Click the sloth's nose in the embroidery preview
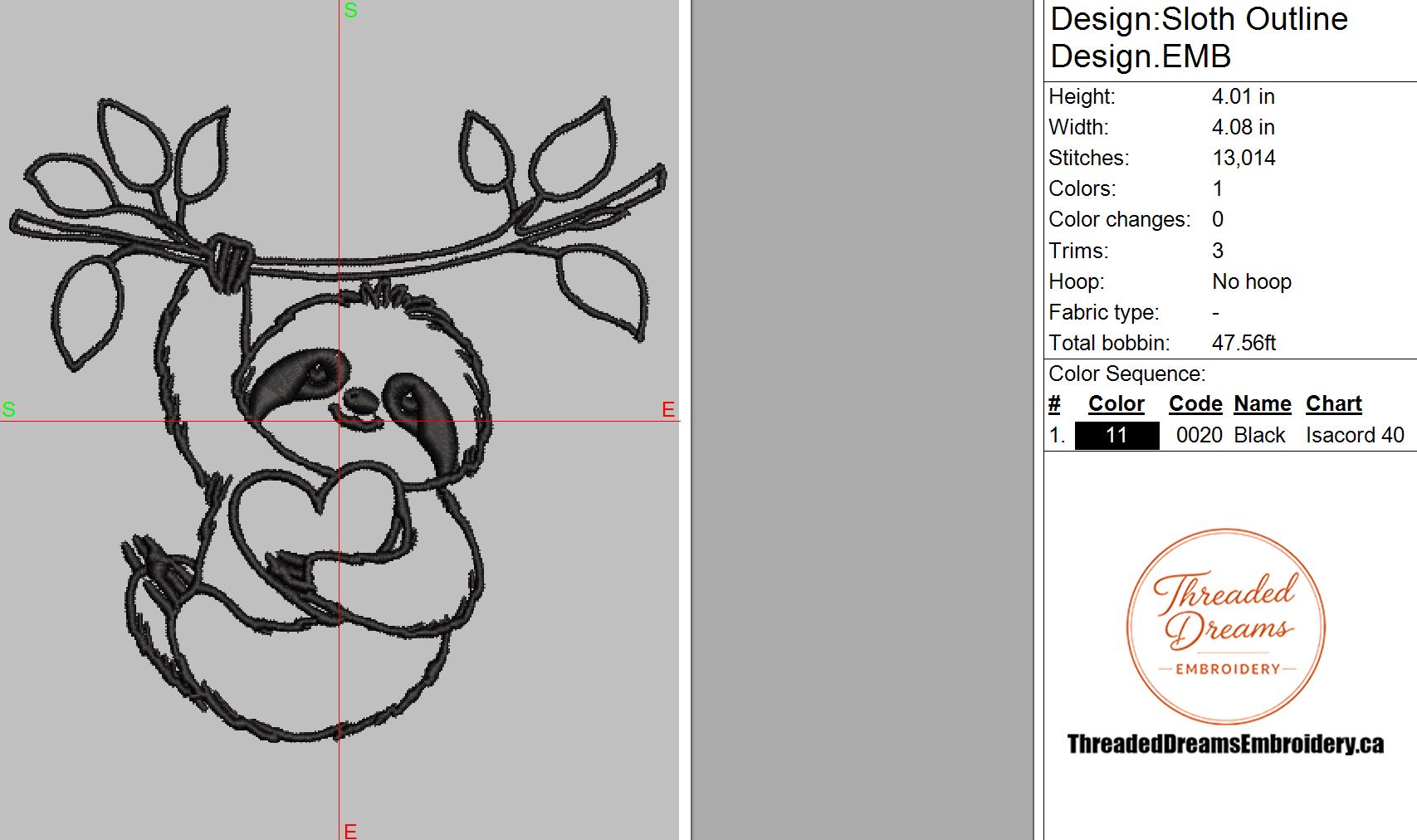Image resolution: width=1417 pixels, height=840 pixels. (359, 400)
